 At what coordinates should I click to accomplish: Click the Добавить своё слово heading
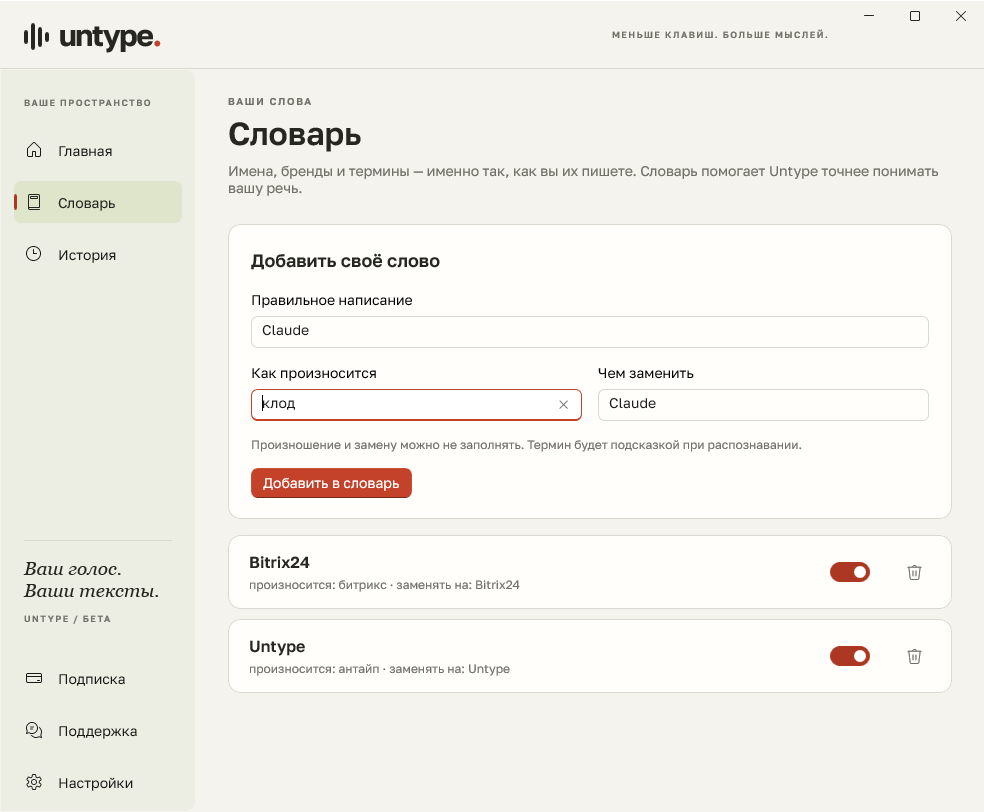click(x=345, y=261)
